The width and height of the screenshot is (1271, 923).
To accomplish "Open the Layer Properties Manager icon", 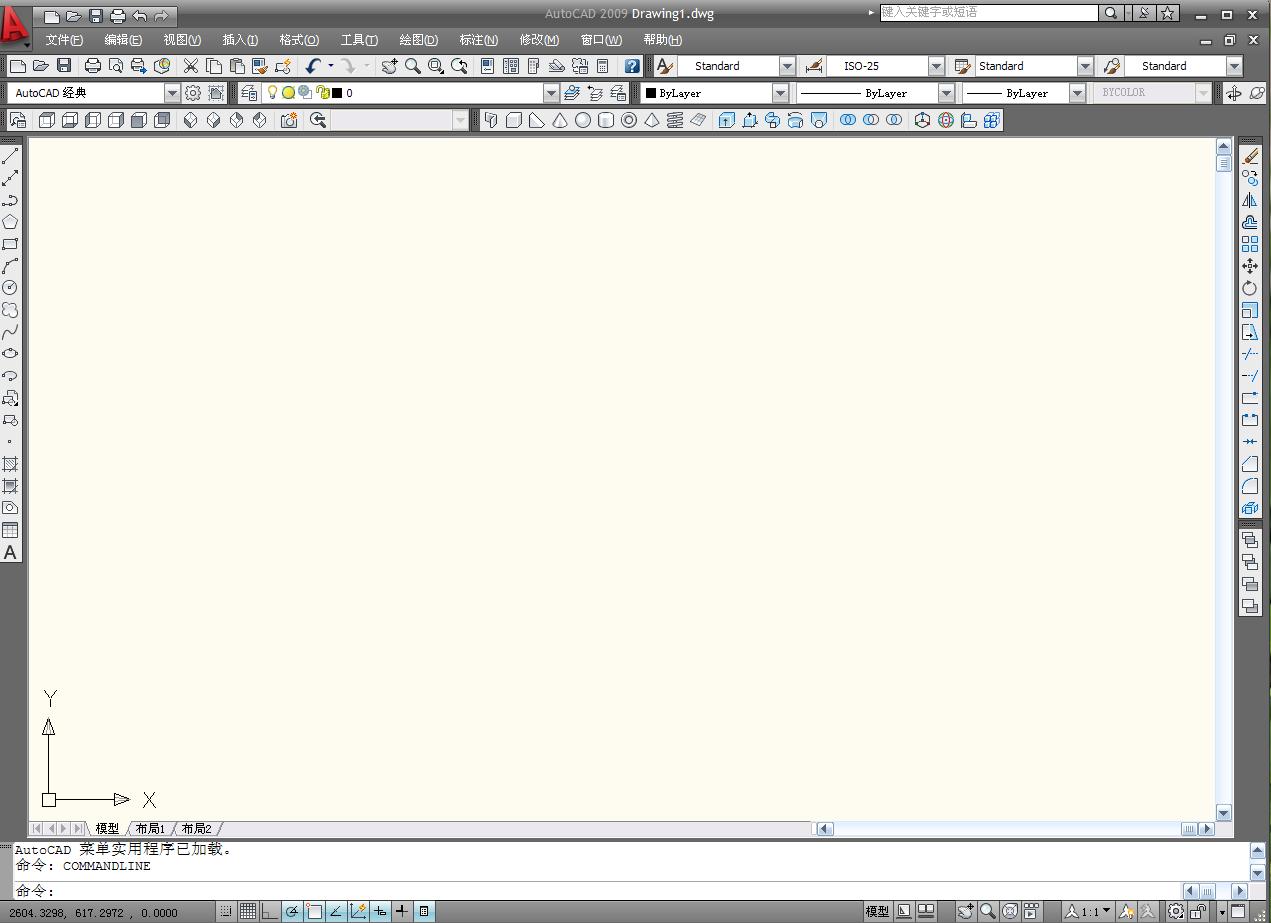I will click(249, 93).
